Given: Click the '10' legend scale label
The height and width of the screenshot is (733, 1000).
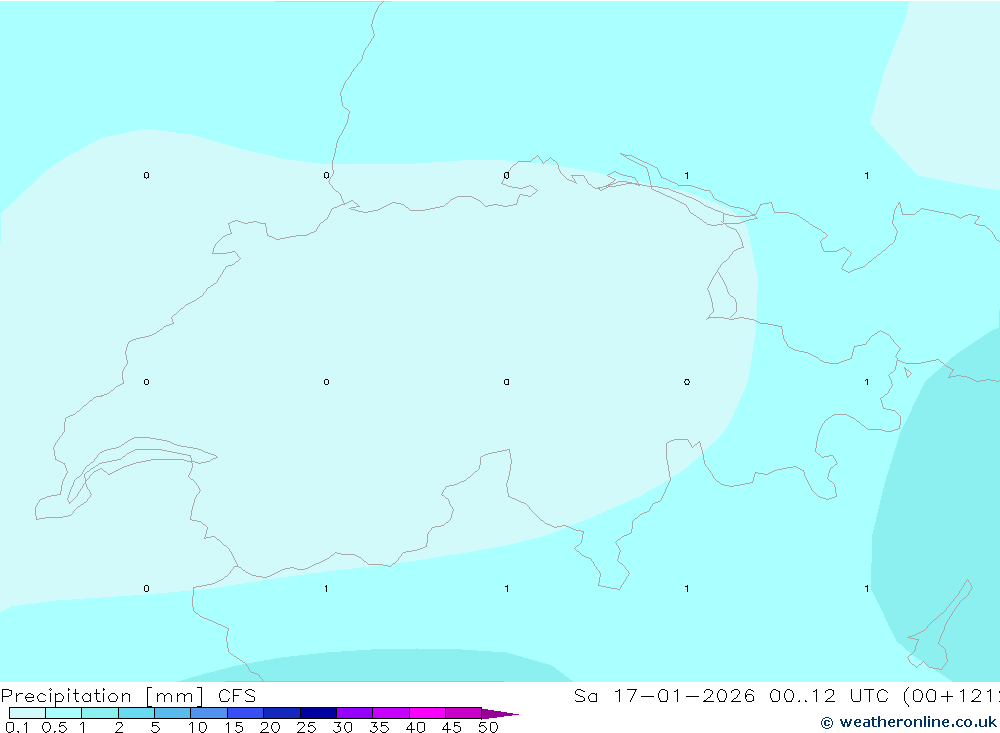Looking at the screenshot, I should pyautogui.click(x=198, y=727).
